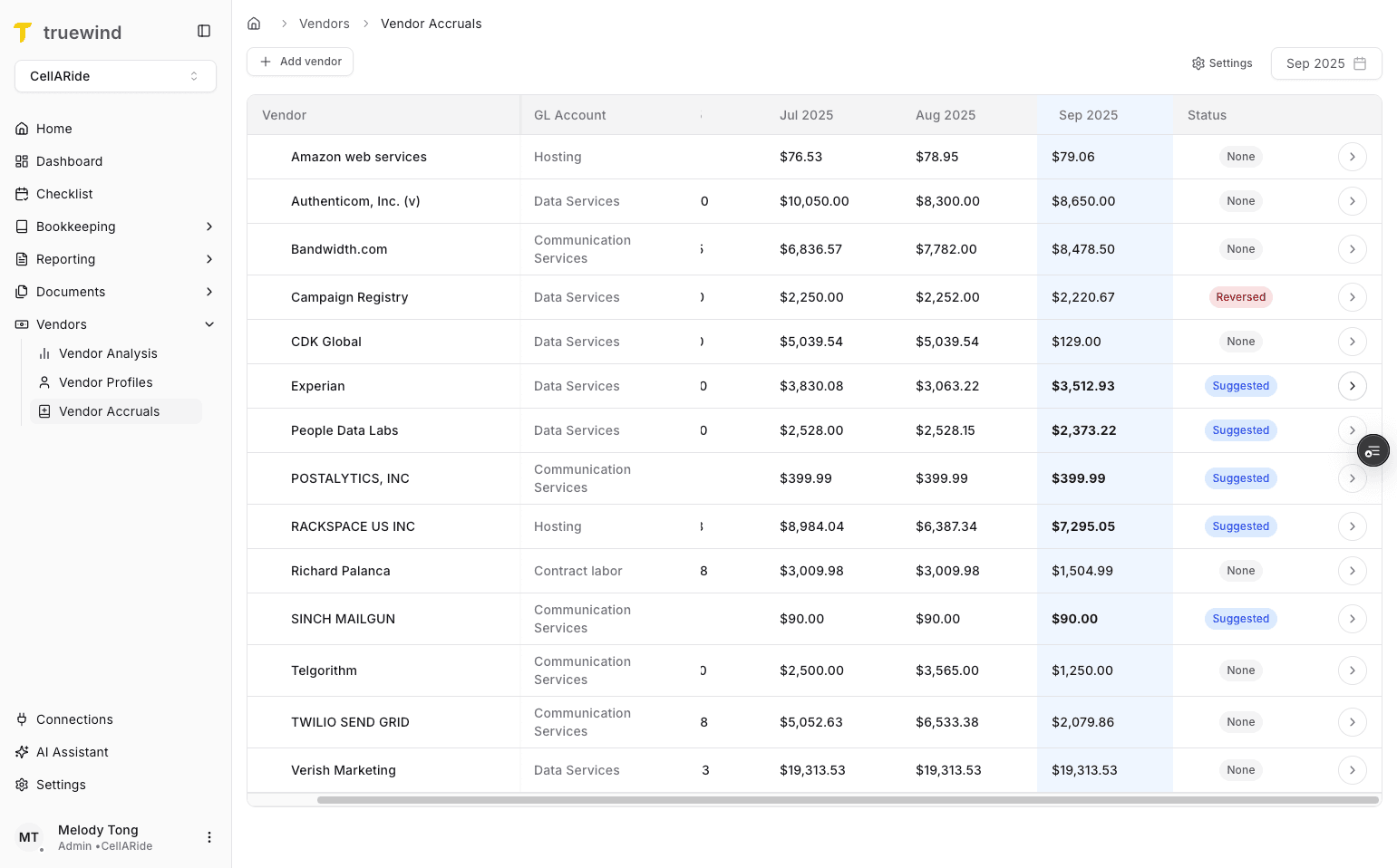The image size is (1397, 868).
Task: Expand Bookkeeping submenu chevron
Action: [x=209, y=227]
